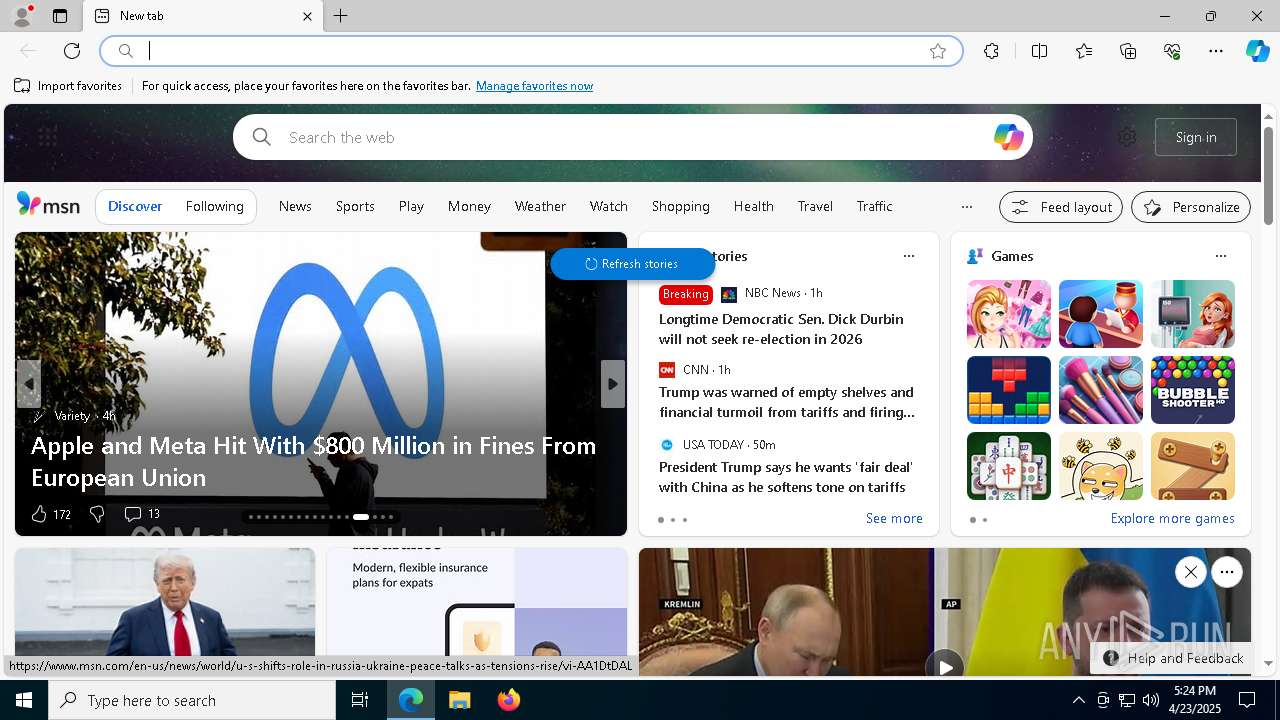Open the tab actions menu icon
This screenshot has height=720, width=1280.
point(60,16)
